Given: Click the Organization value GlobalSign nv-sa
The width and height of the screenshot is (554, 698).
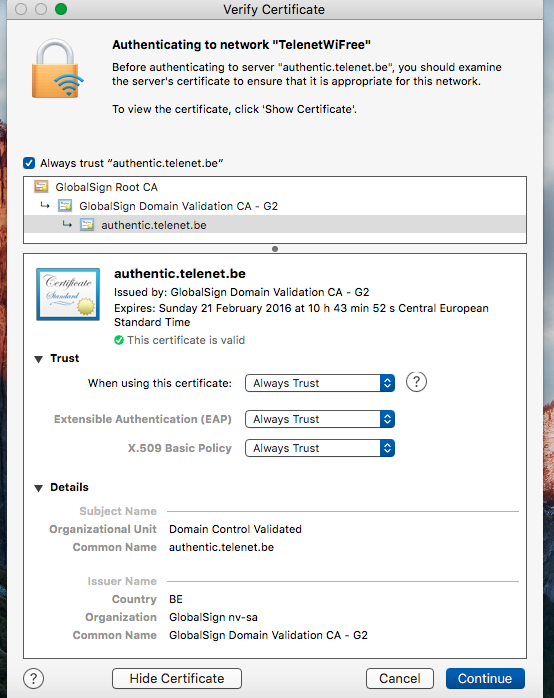Looking at the screenshot, I should (214, 617).
